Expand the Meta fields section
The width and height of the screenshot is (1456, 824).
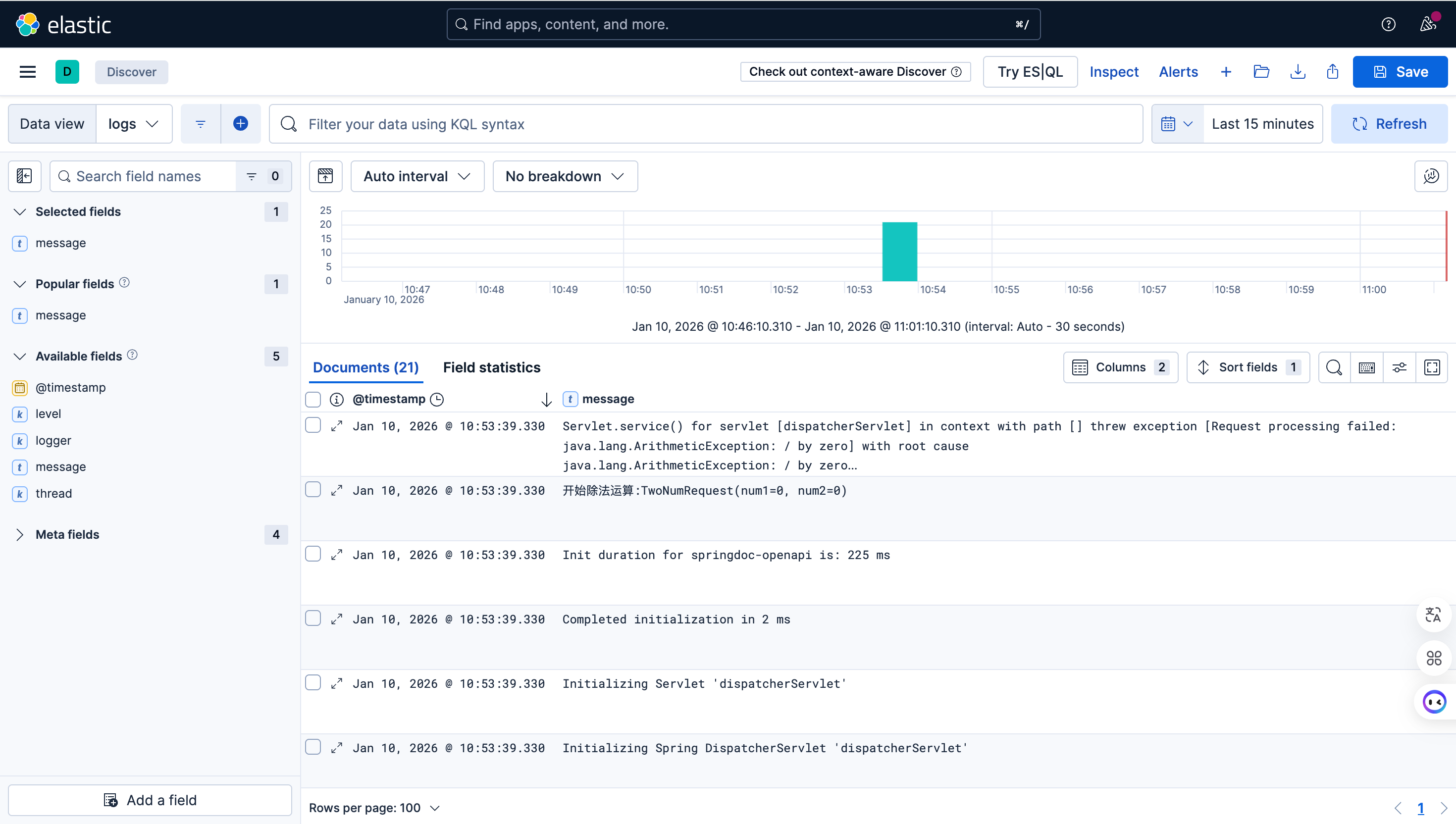pyautogui.click(x=20, y=535)
